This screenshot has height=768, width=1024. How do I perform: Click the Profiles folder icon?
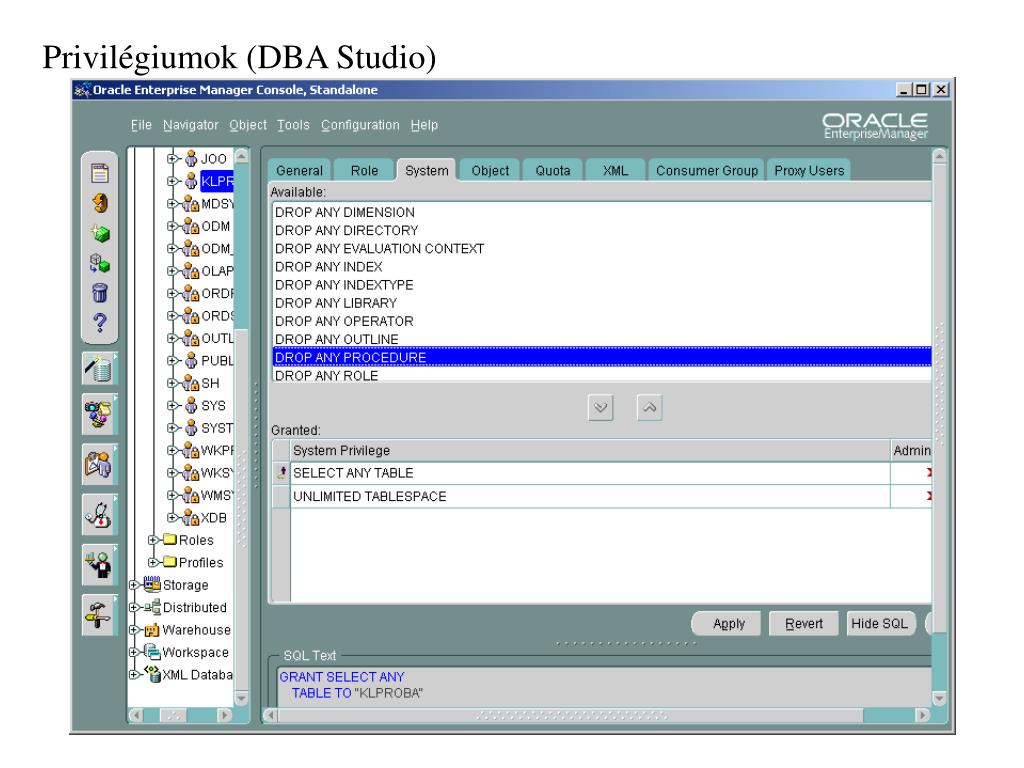pyautogui.click(x=170, y=562)
